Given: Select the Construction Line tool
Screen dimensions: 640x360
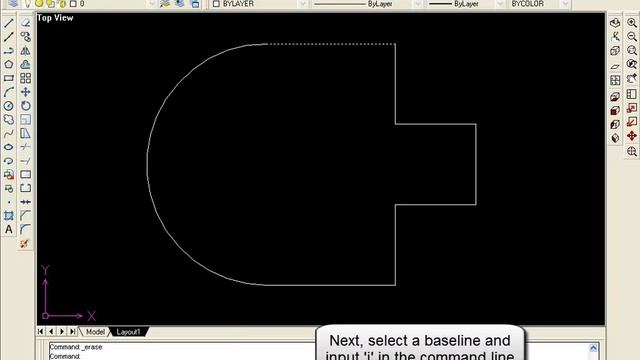Looking at the screenshot, I should coord(9,37).
